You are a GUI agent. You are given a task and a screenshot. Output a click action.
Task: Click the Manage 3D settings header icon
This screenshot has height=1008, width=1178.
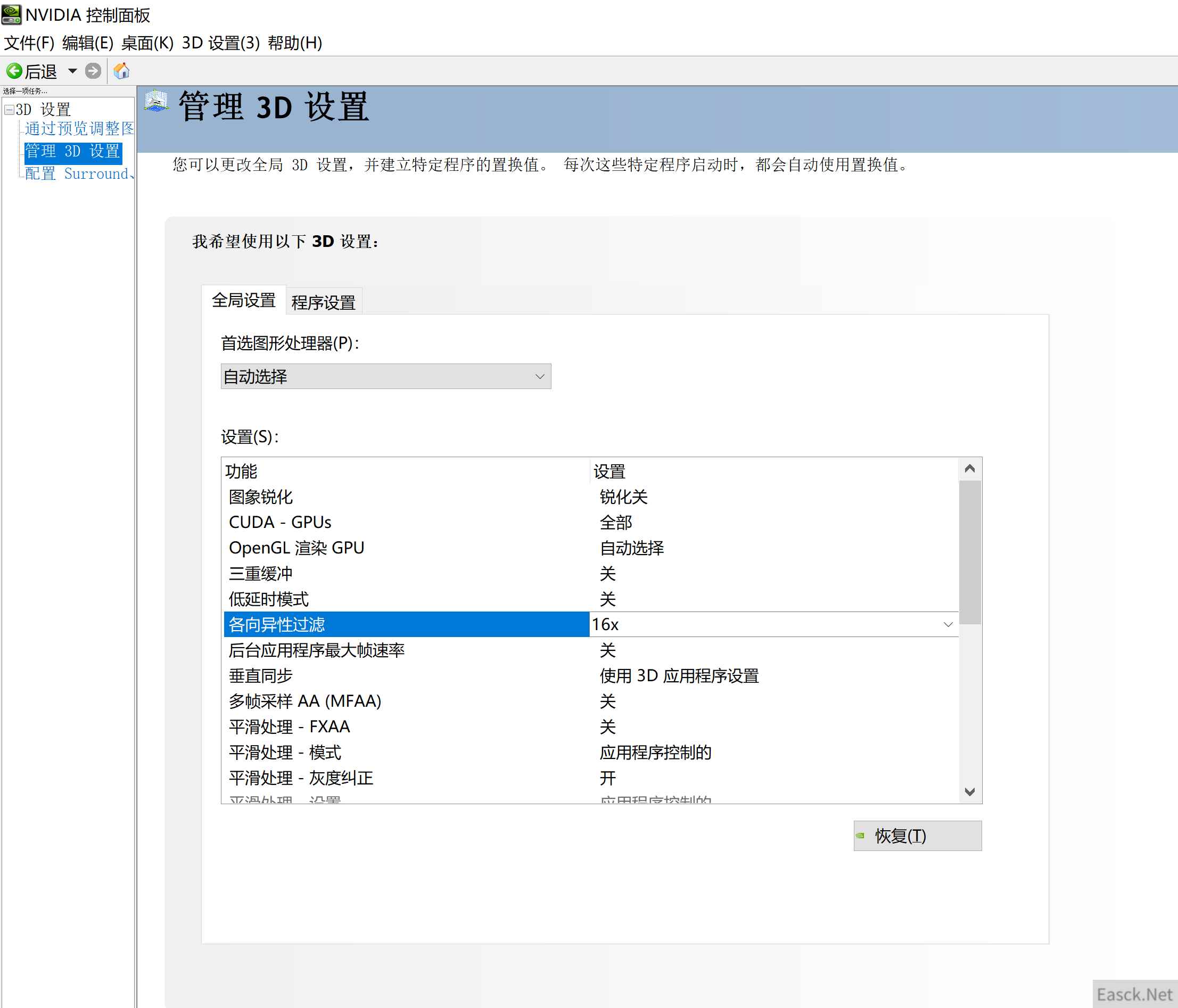pos(156,101)
